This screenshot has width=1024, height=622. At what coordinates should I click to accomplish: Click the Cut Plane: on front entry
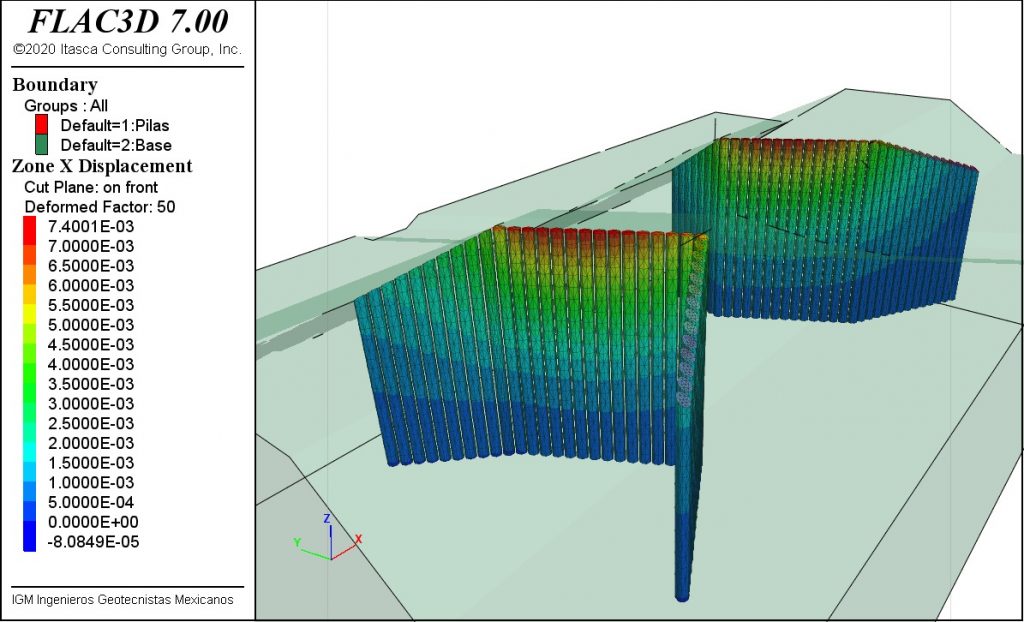(91, 186)
